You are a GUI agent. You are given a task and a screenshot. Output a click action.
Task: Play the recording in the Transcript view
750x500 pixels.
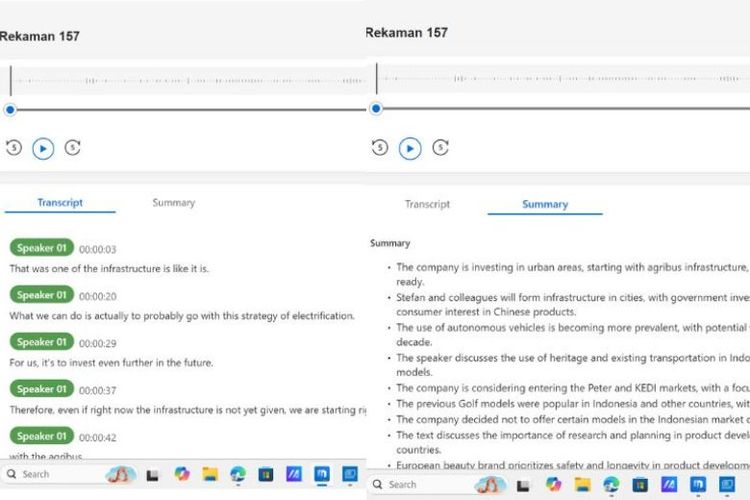pyautogui.click(x=43, y=149)
